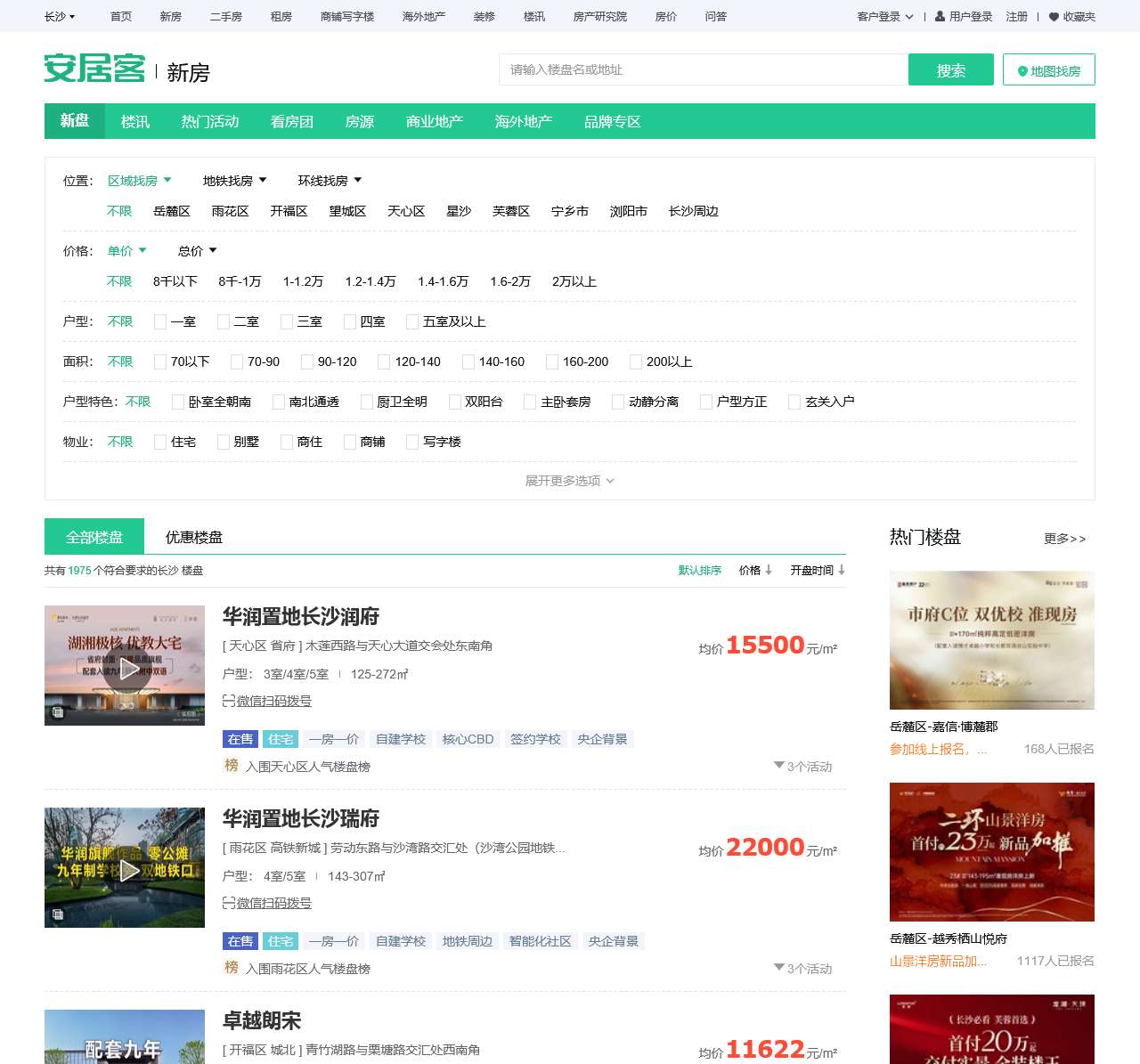Click the 榜 badge under 长沙润府
This screenshot has width=1140, height=1064.
232,765
